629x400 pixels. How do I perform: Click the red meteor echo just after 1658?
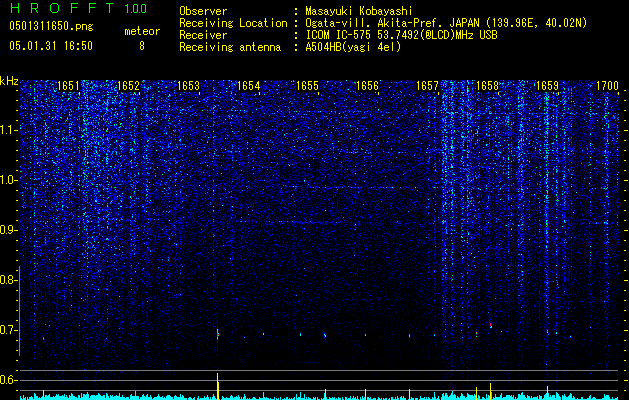490,324
